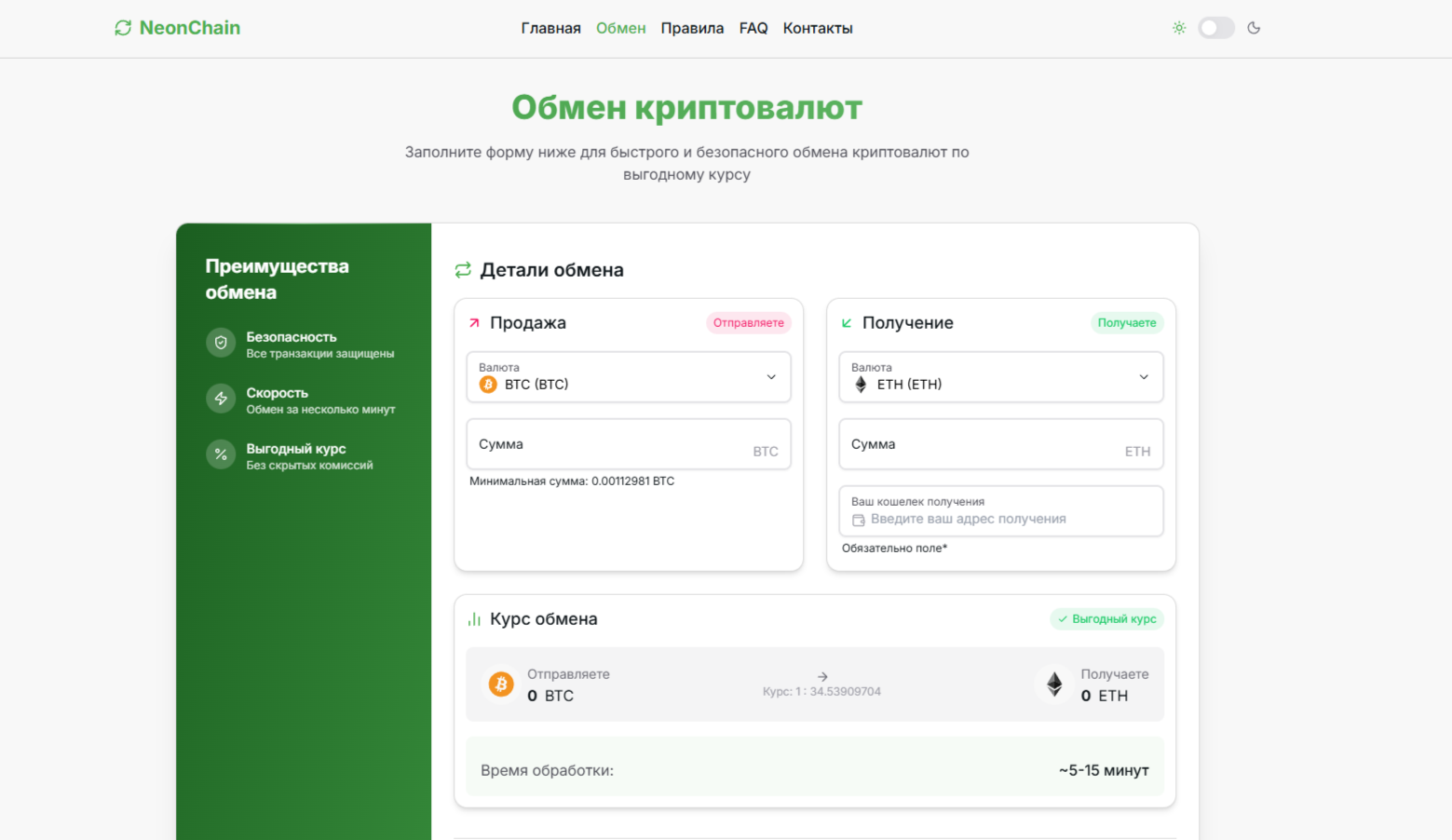
Task: Open the Правила page from navigation
Action: click(692, 28)
